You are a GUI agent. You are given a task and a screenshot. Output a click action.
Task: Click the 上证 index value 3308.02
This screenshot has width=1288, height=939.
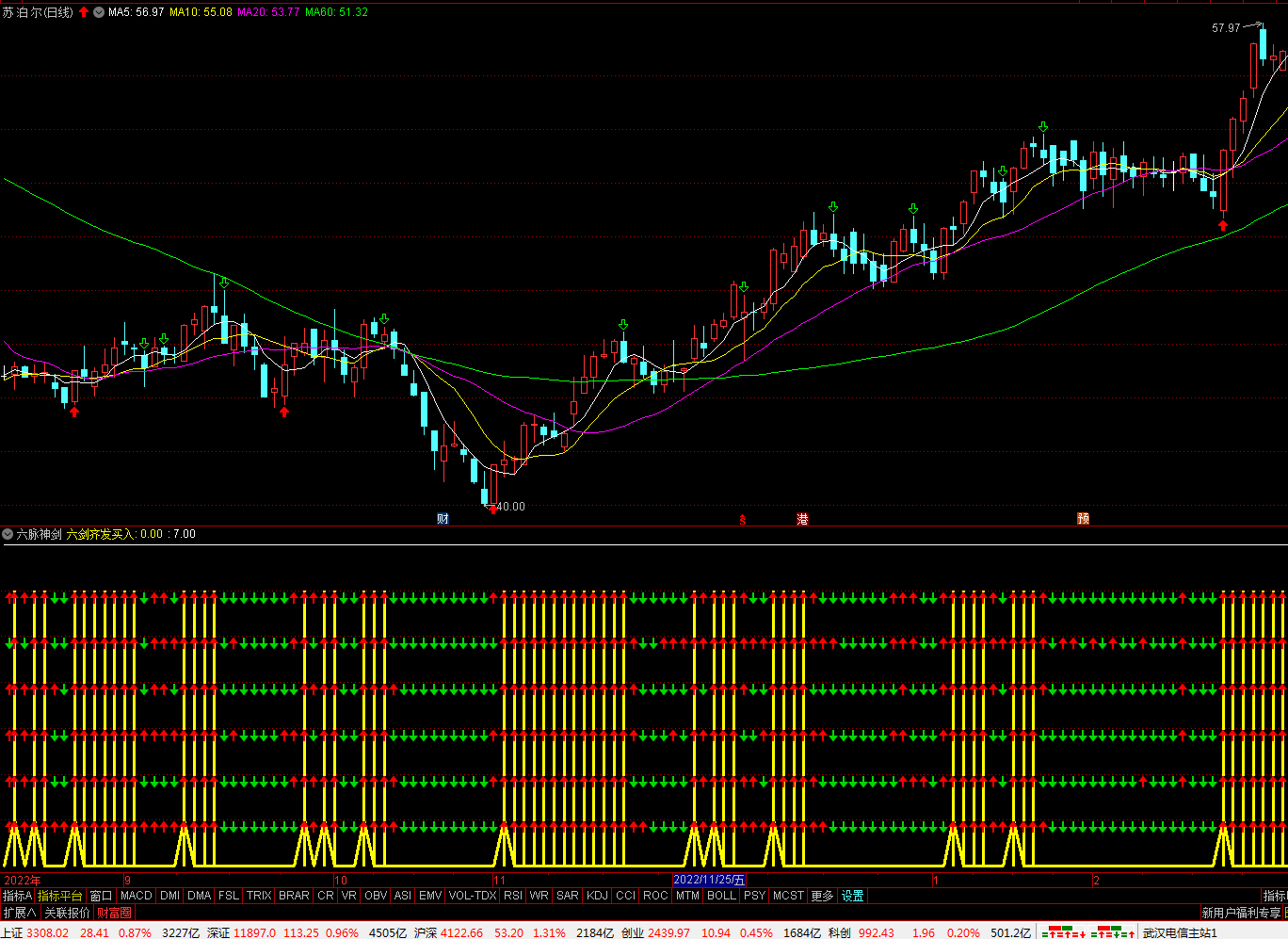tap(47, 932)
